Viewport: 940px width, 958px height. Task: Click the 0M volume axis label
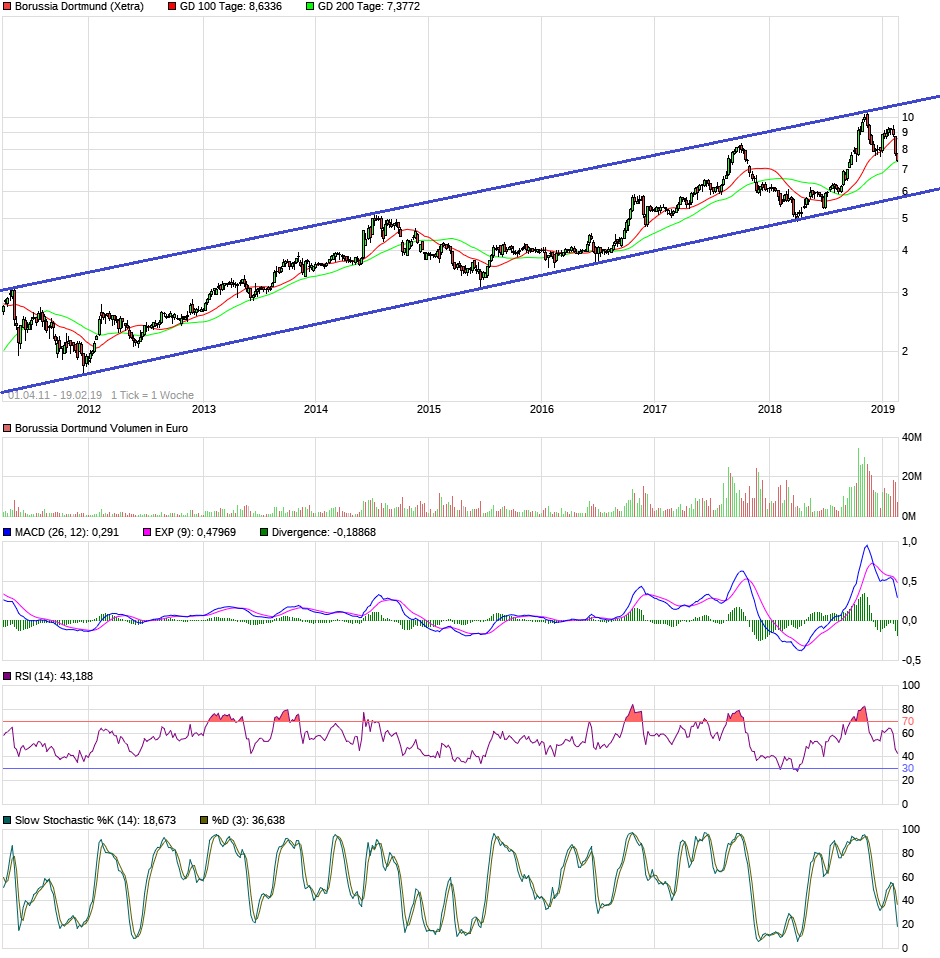coord(909,516)
